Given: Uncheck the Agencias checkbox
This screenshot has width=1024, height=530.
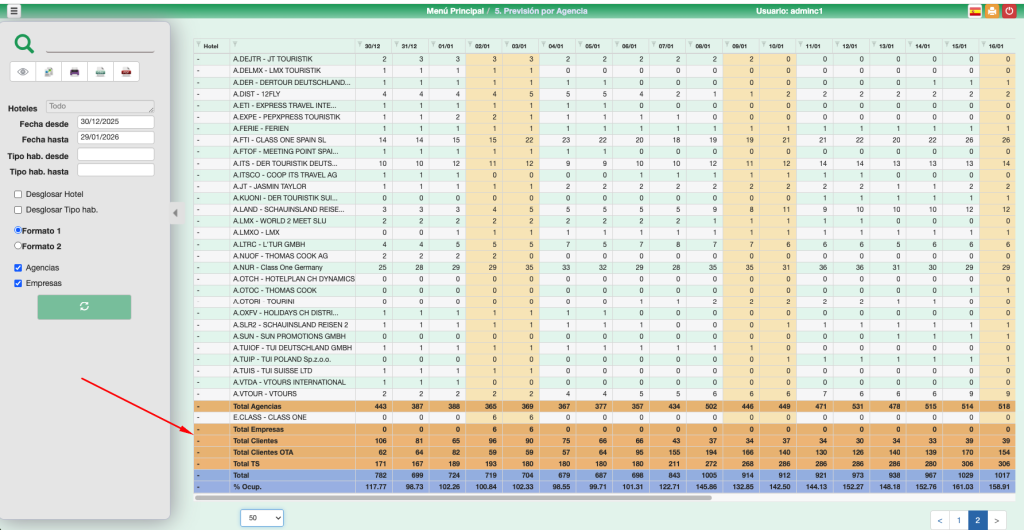Looking at the screenshot, I should pos(18,268).
